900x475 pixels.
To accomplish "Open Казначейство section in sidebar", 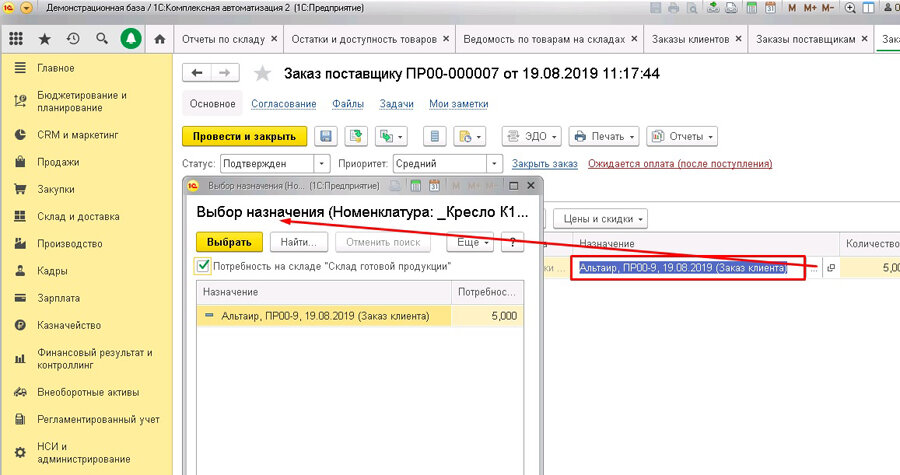I will (x=69, y=325).
